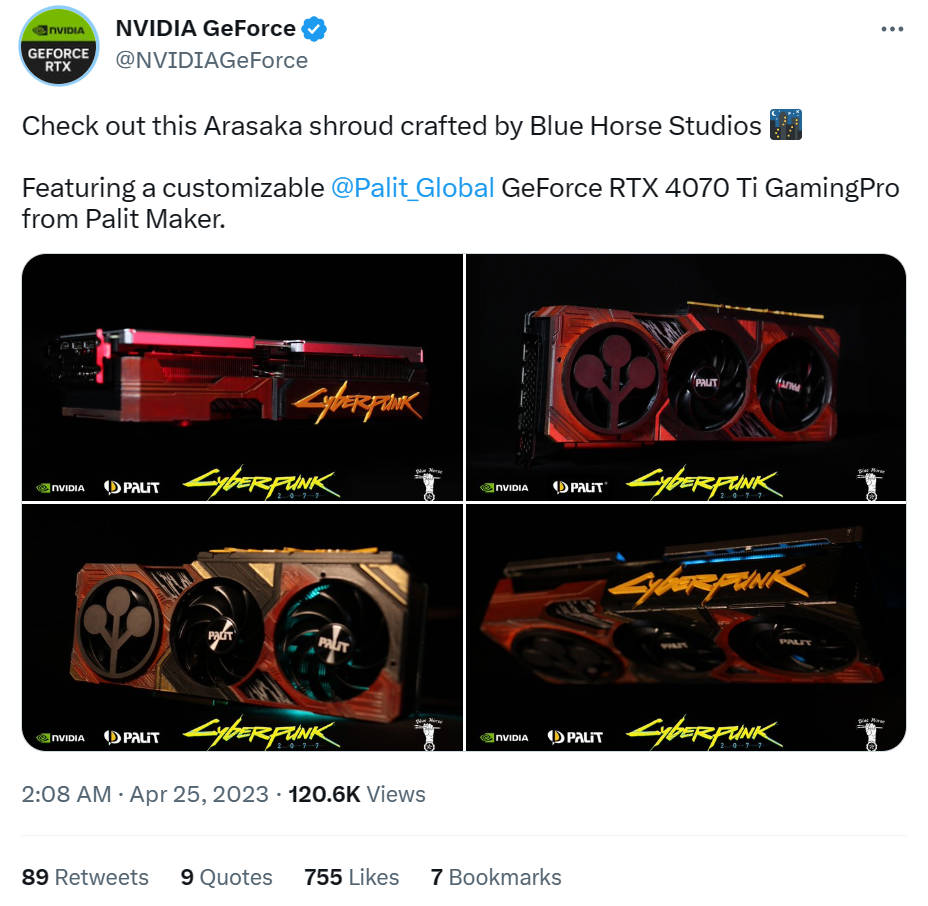Open the three-dot more options menu
Image resolution: width=928 pixels, height=906 pixels.
[892, 29]
